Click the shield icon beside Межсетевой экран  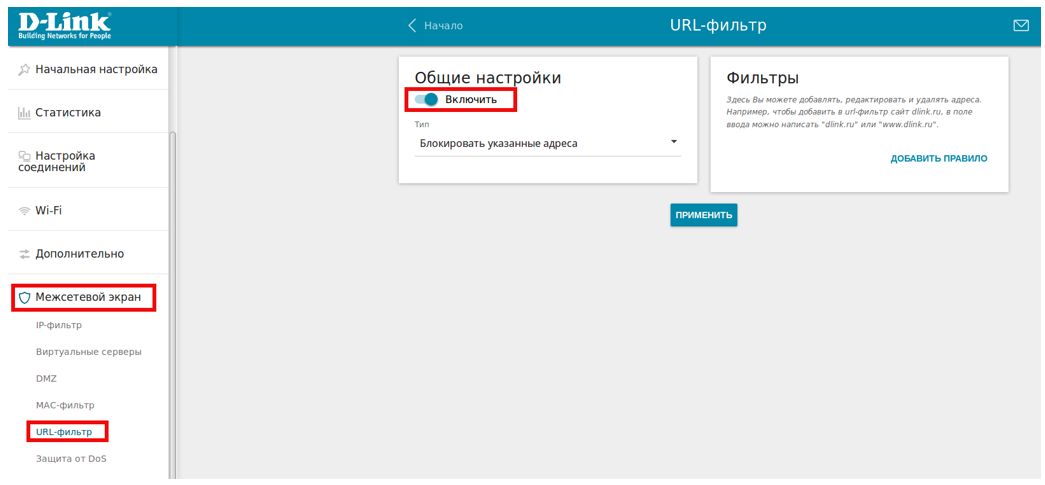pos(24,297)
